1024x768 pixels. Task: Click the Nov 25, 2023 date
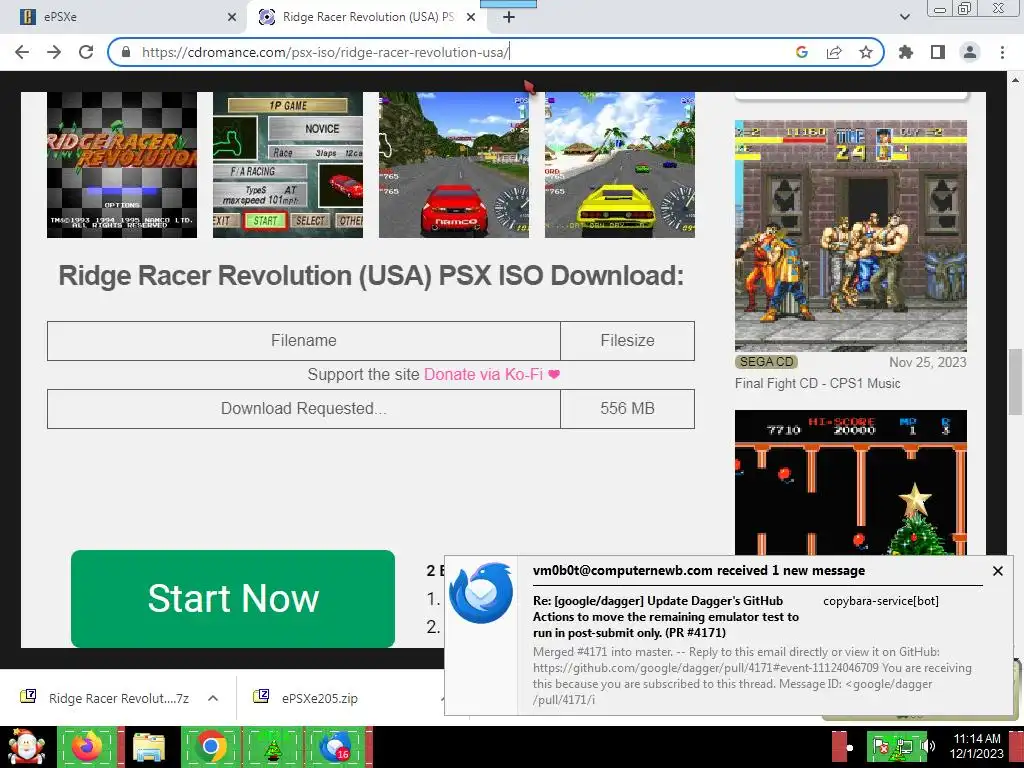tap(927, 362)
